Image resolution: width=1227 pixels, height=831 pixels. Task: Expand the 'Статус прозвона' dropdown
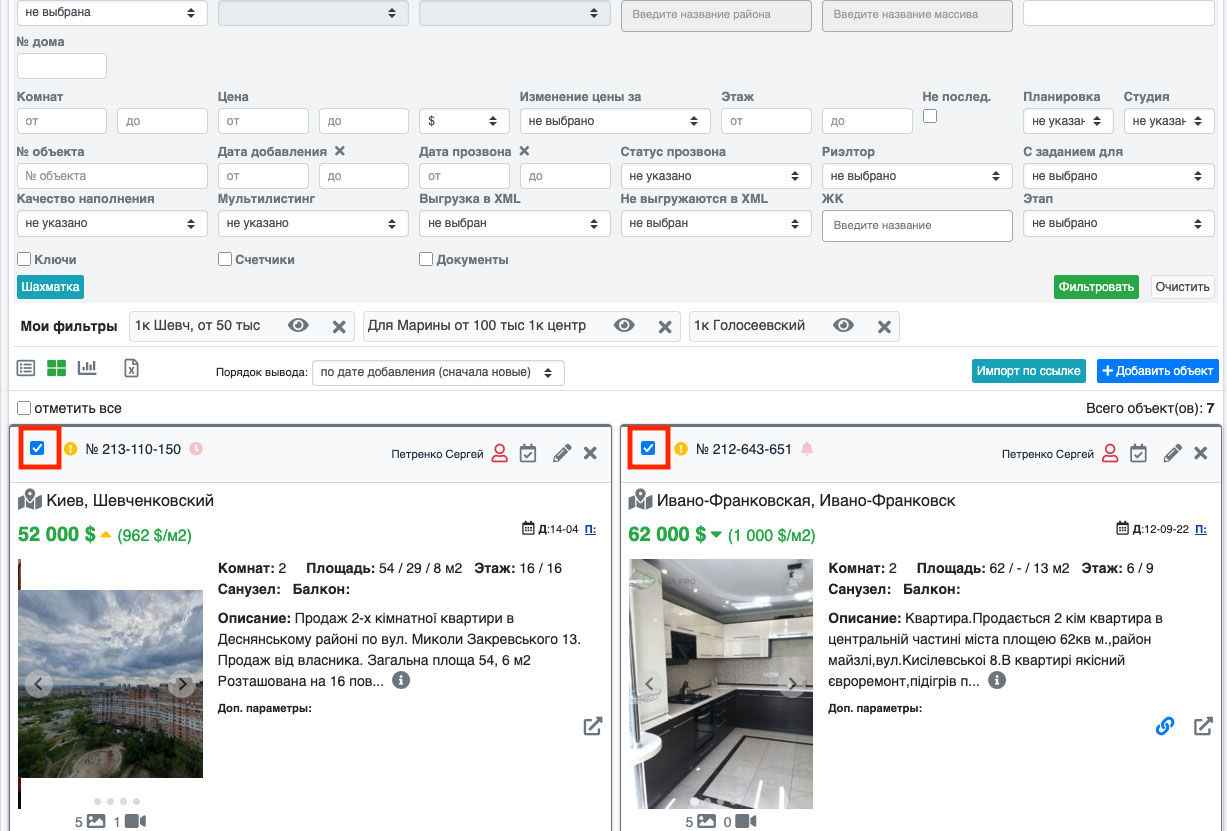715,176
